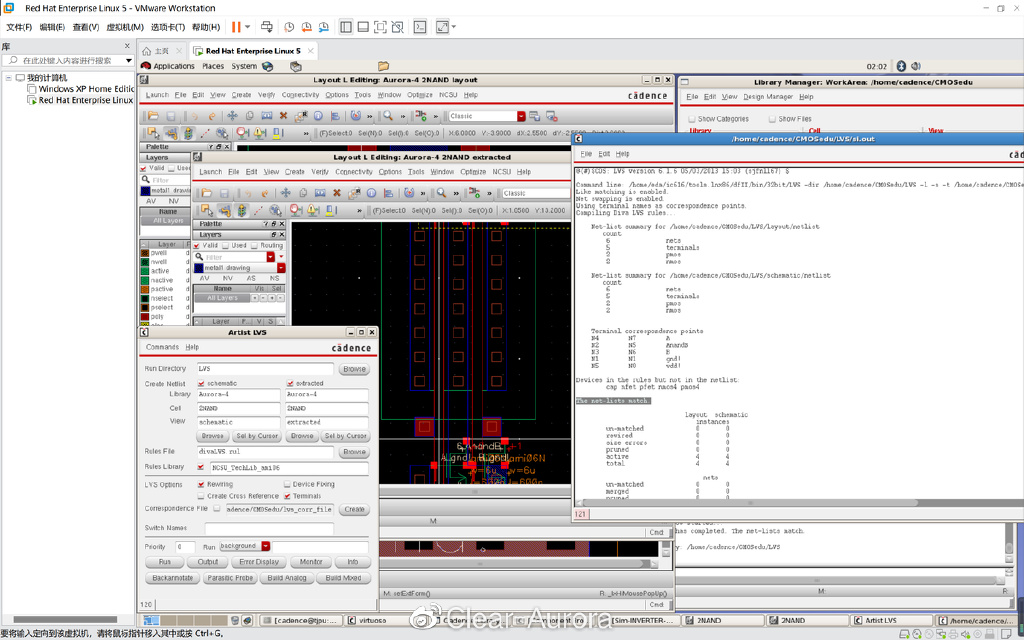Click the red X Delete icon in layout toolbar
Viewport: 1024px width, 640px height.
point(283,116)
